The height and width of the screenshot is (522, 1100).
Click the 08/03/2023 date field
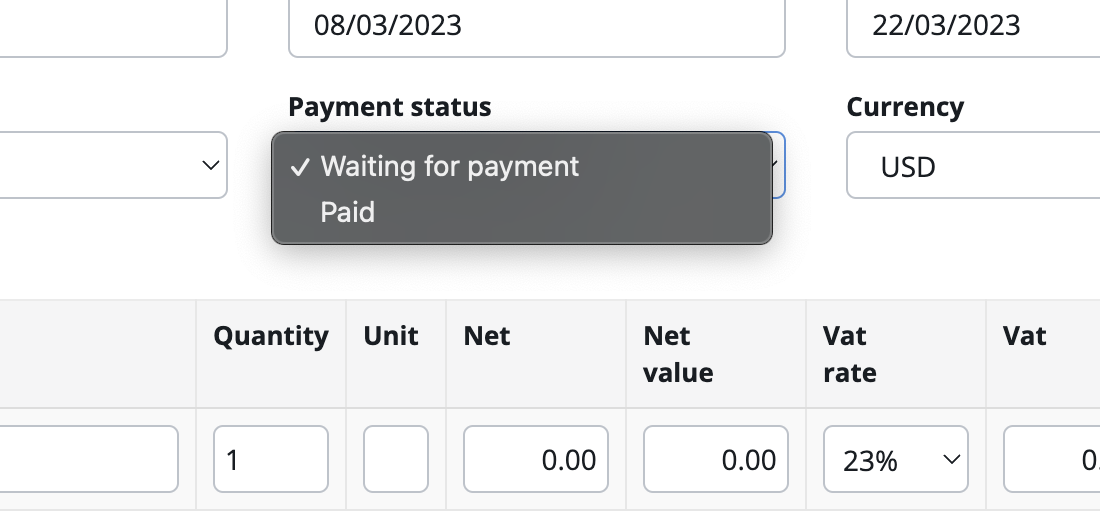[x=536, y=26]
